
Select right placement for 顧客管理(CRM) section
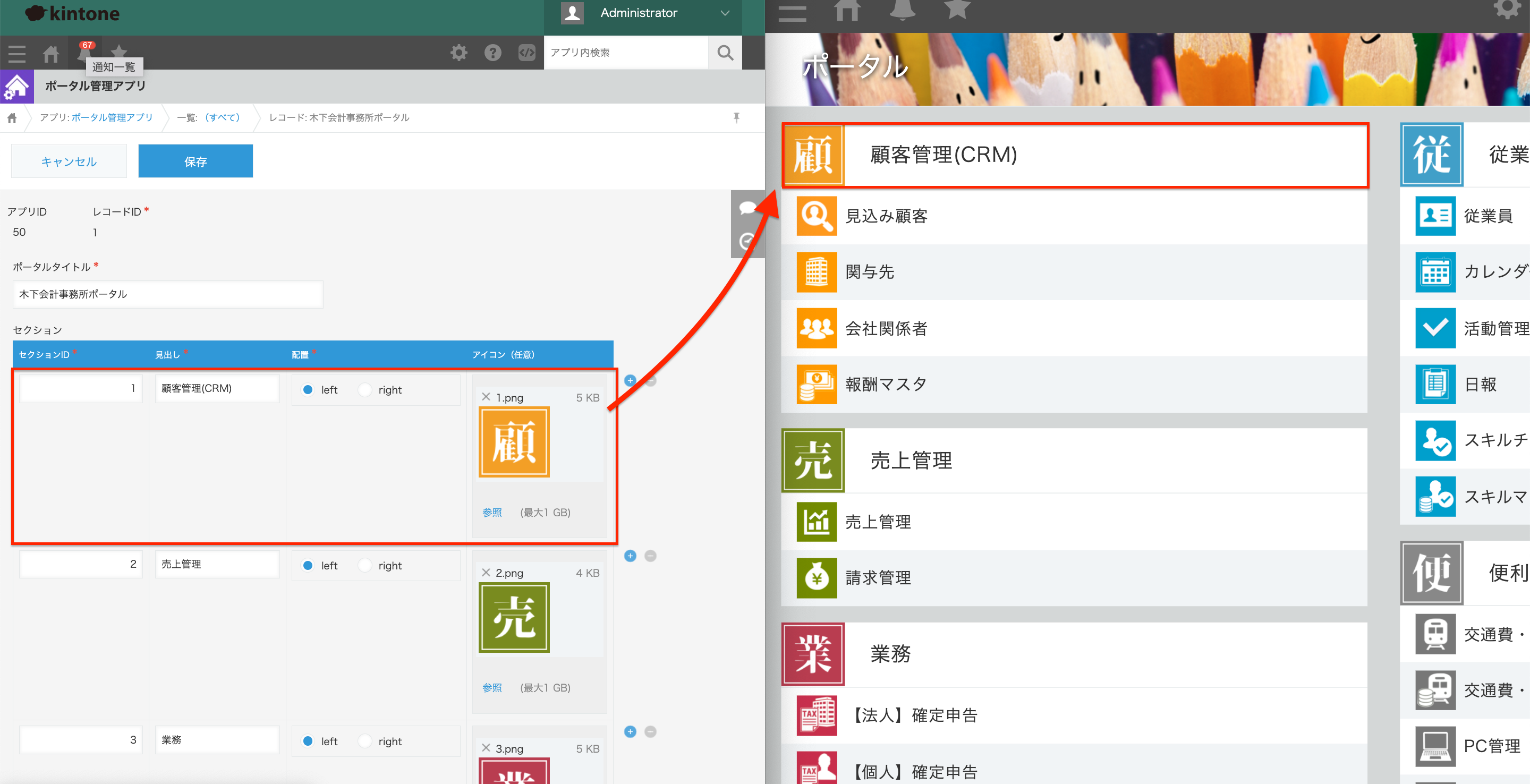click(x=364, y=390)
